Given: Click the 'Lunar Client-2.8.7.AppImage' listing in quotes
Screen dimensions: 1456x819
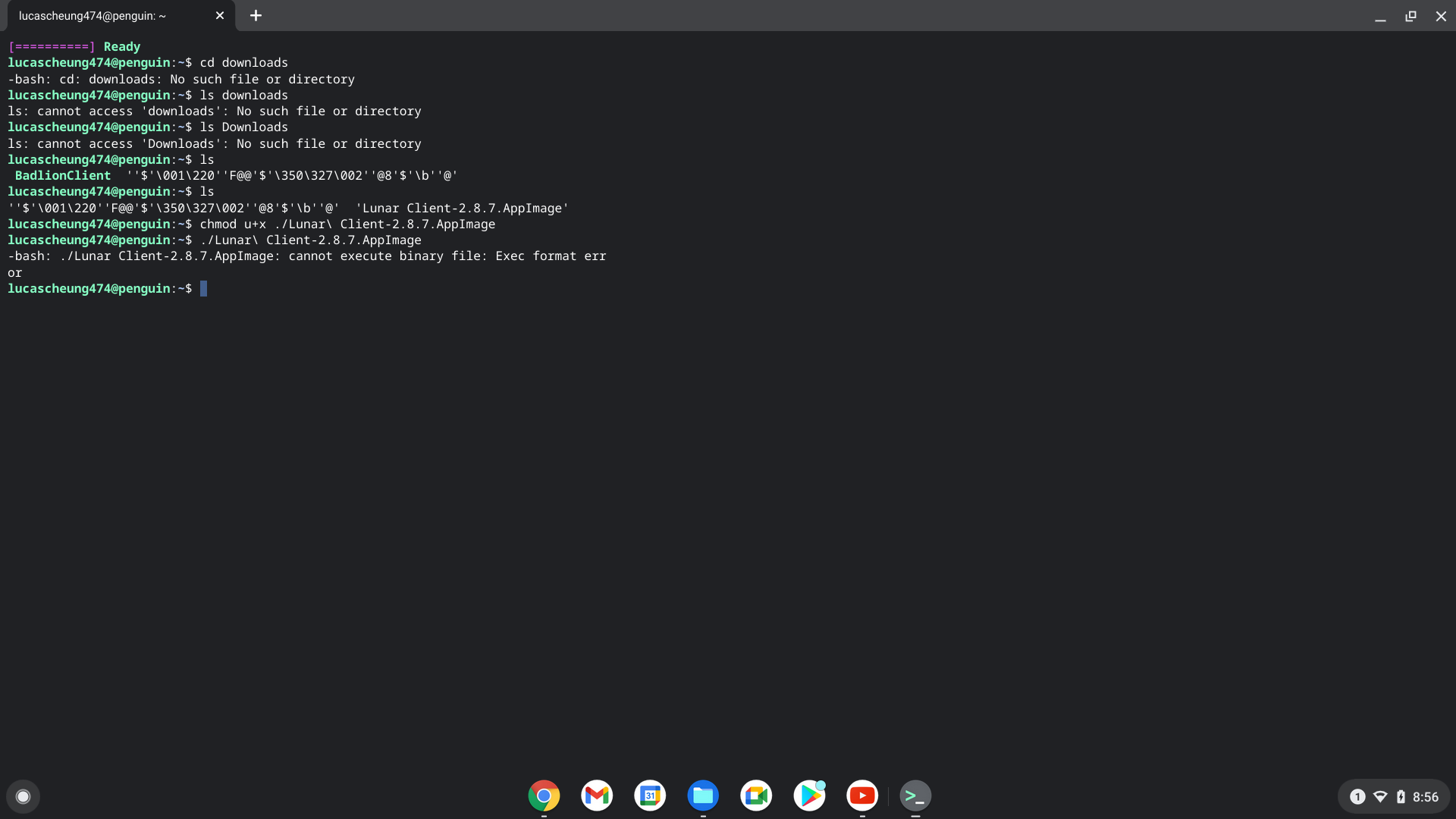Looking at the screenshot, I should 462,208.
